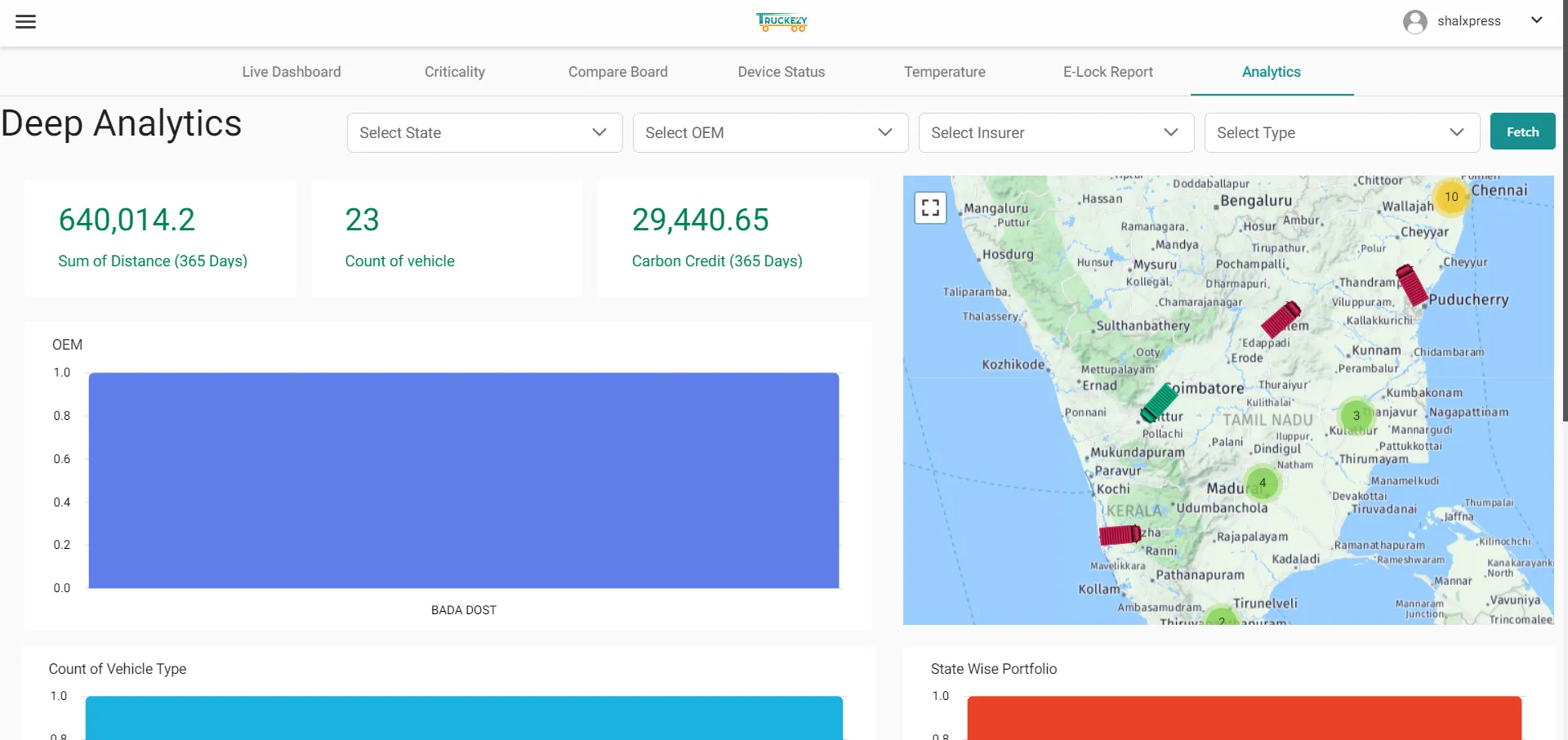Image resolution: width=1568 pixels, height=740 pixels.
Task: Open the green cluster of 3 near Thanjavur
Action: click(1356, 416)
